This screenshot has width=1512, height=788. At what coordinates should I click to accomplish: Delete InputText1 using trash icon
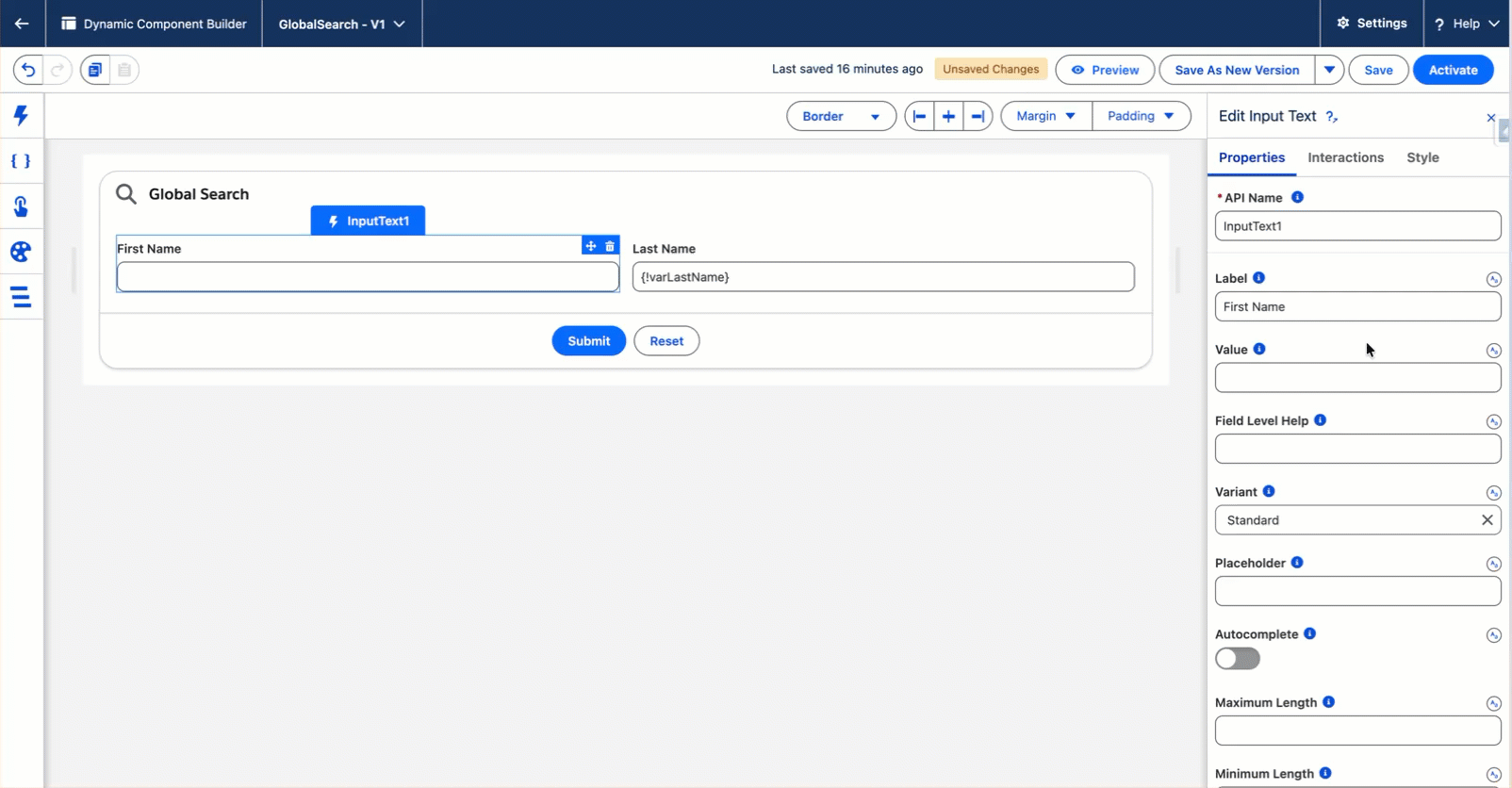pos(610,246)
